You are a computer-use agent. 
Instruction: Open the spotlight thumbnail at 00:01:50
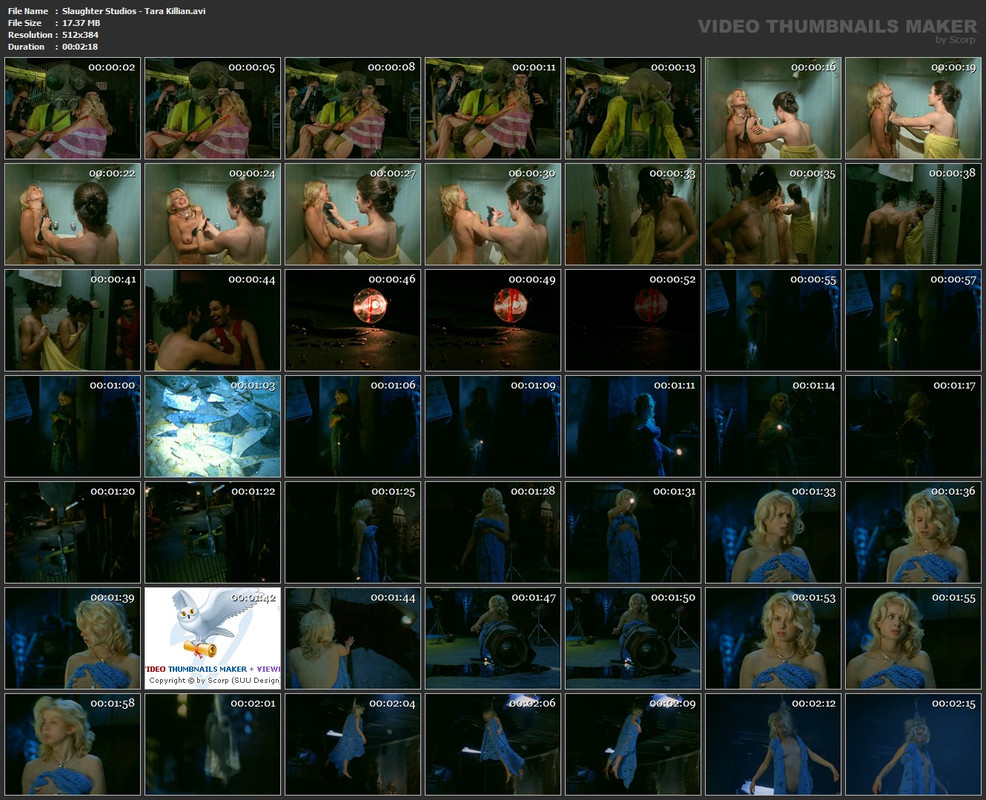click(x=633, y=638)
